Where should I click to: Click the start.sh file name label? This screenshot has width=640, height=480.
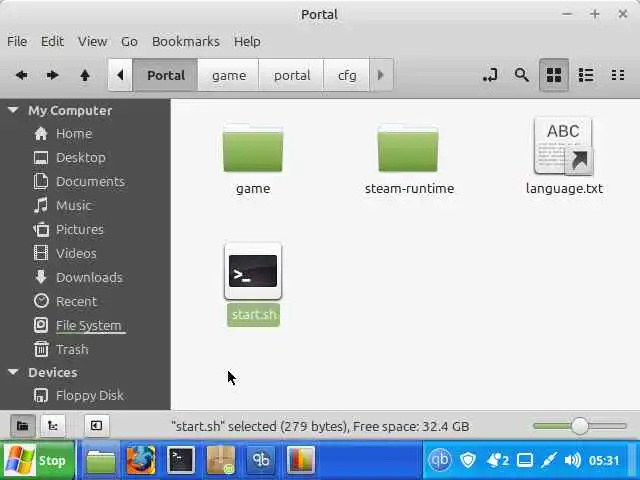tap(253, 315)
